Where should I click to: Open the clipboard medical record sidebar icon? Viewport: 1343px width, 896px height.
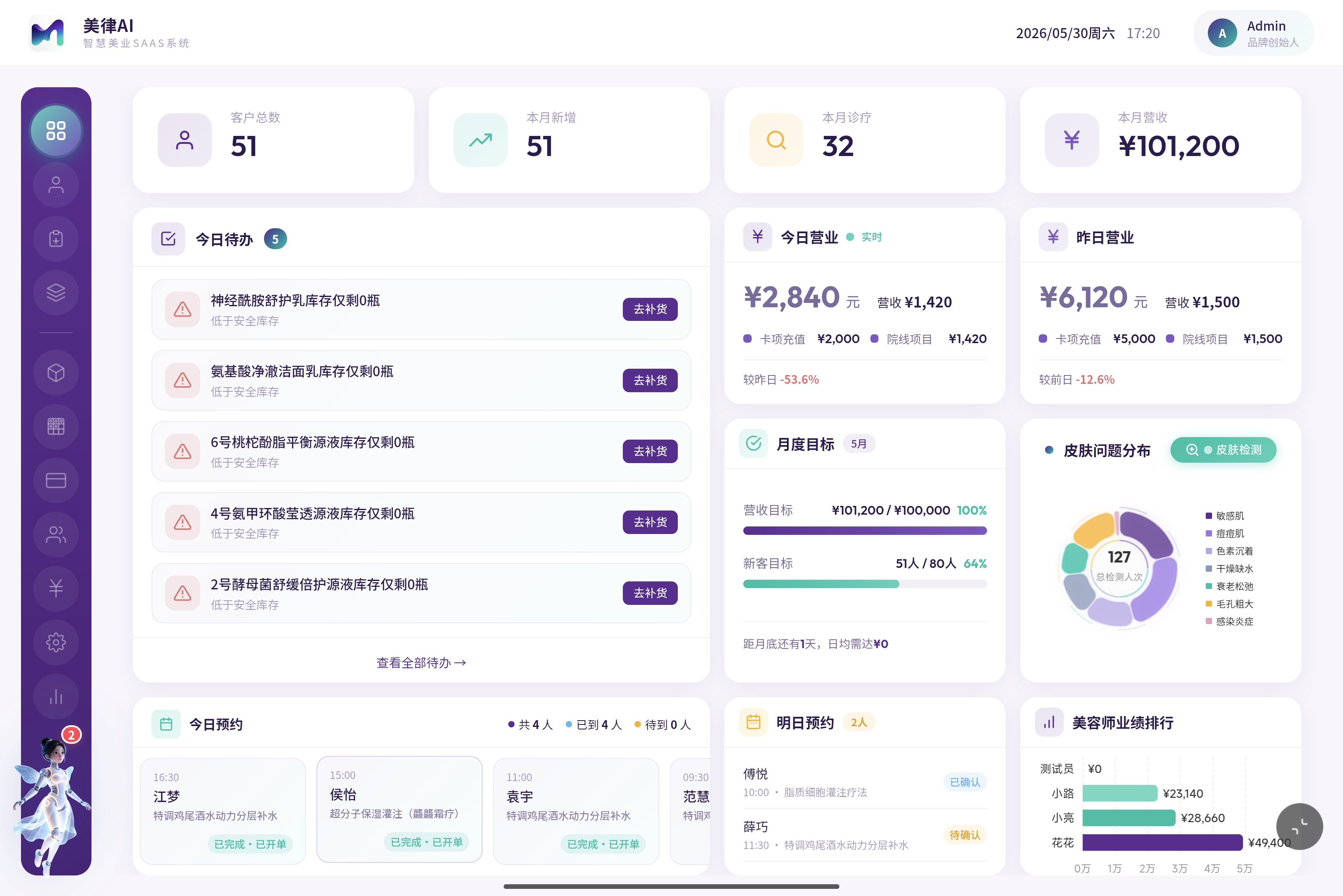point(56,239)
